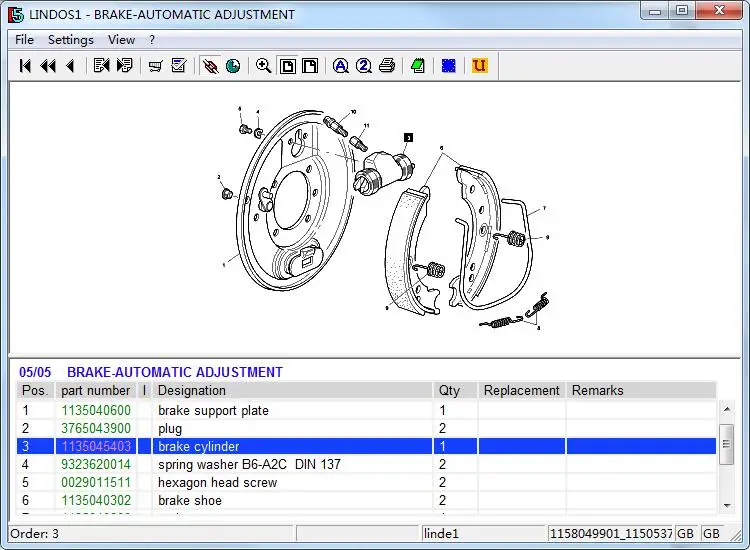Click callout 3 in the diagram
Viewport: 750px width, 550px height.
click(x=408, y=136)
